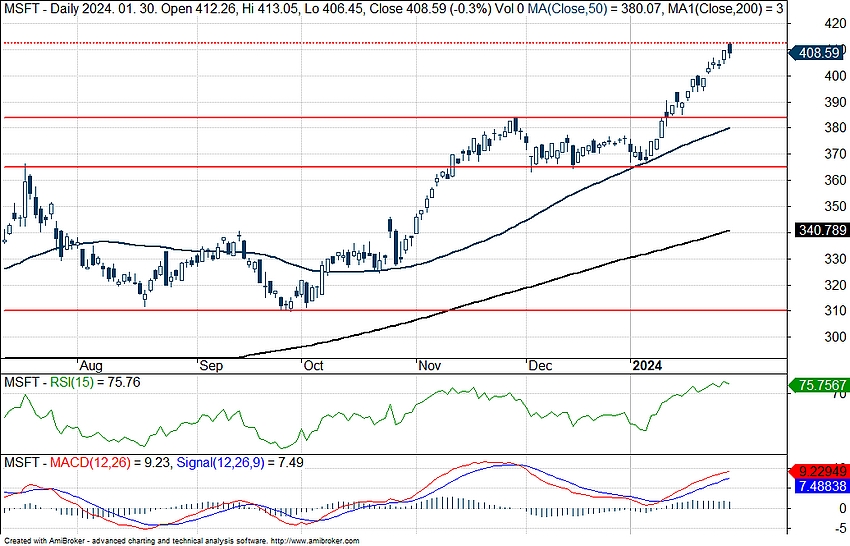Click the 2024 label on time axis
This screenshot has width=850, height=546.
coord(647,365)
